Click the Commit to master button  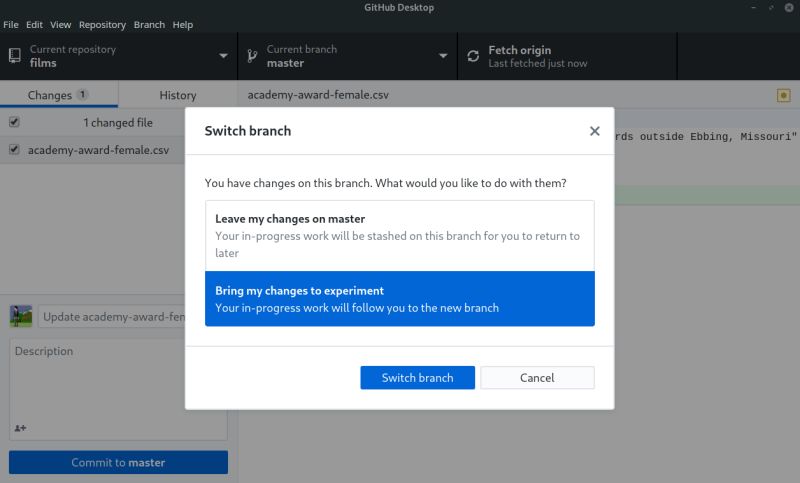pos(118,462)
